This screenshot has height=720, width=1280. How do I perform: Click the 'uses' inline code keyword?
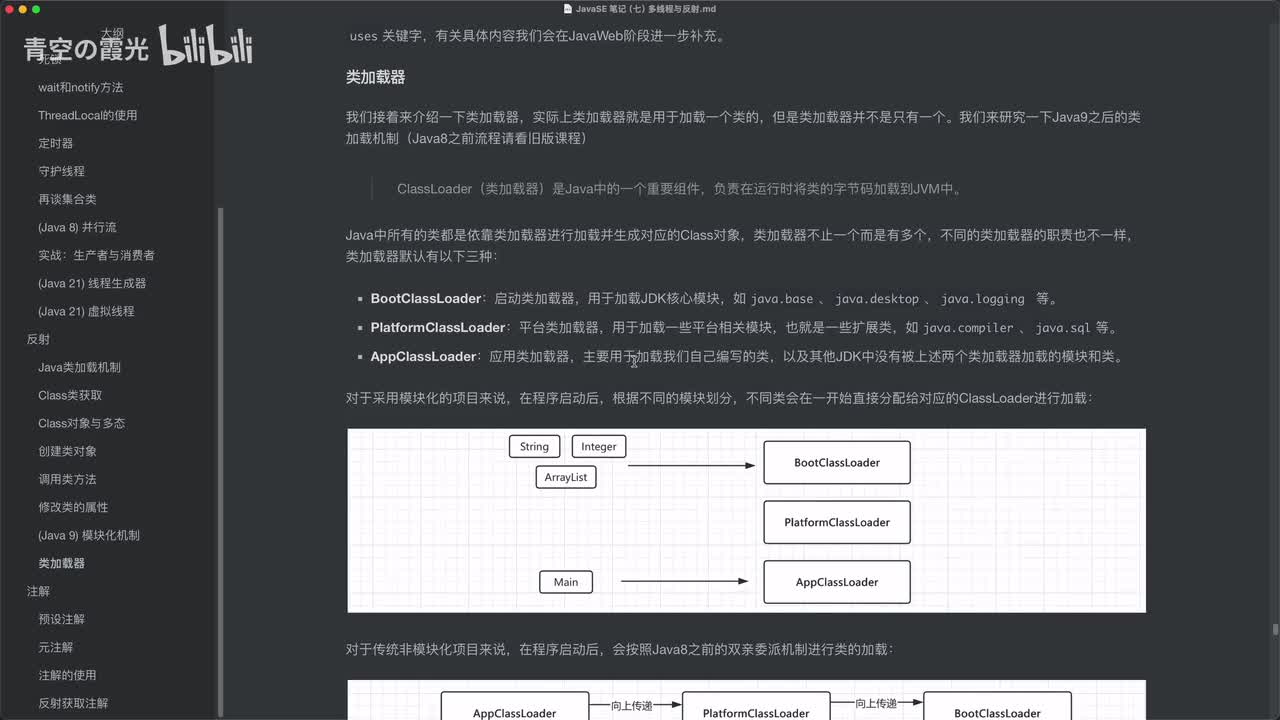[x=363, y=36]
